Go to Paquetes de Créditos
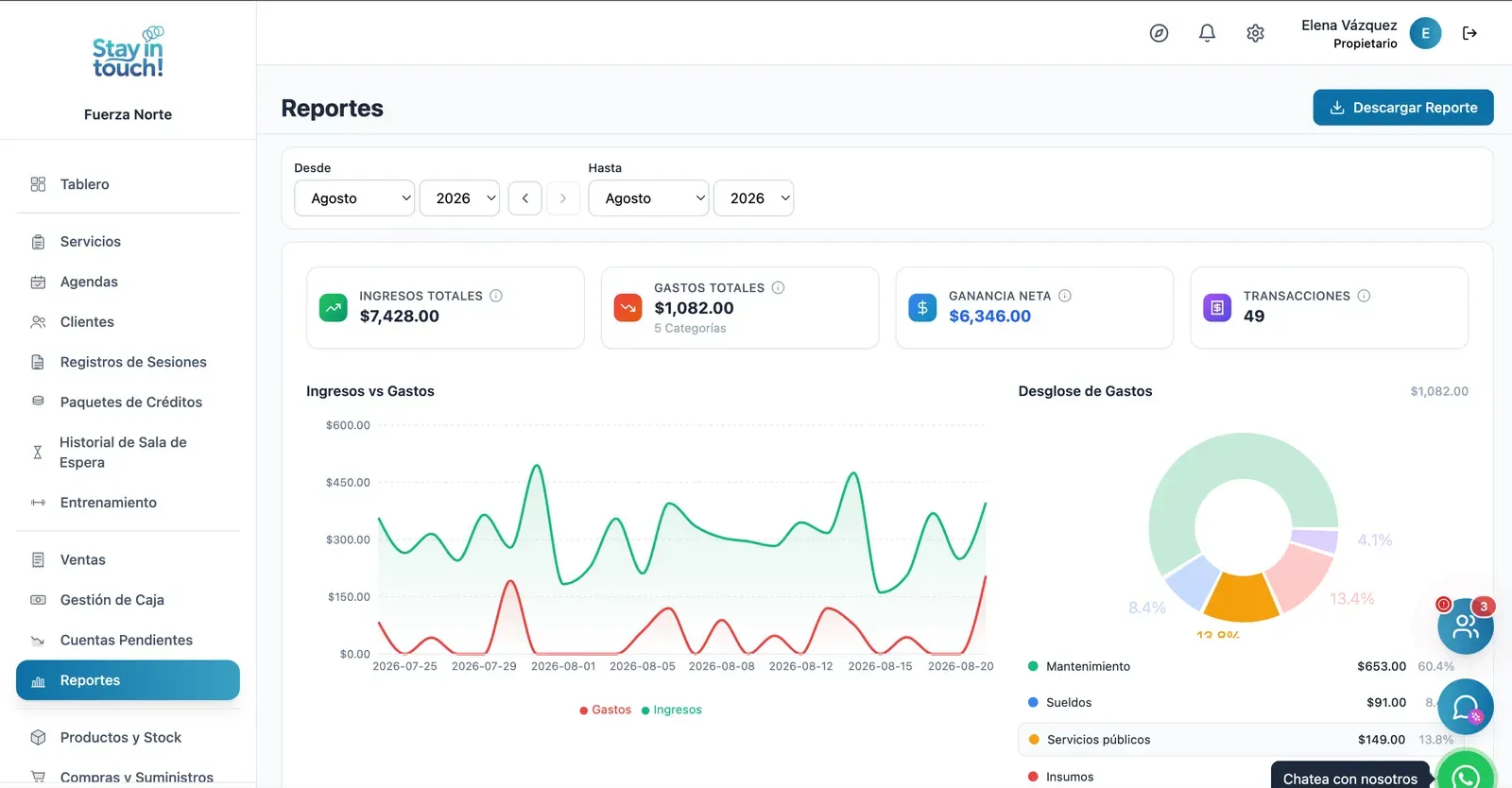The image size is (1512, 788). coord(128,402)
